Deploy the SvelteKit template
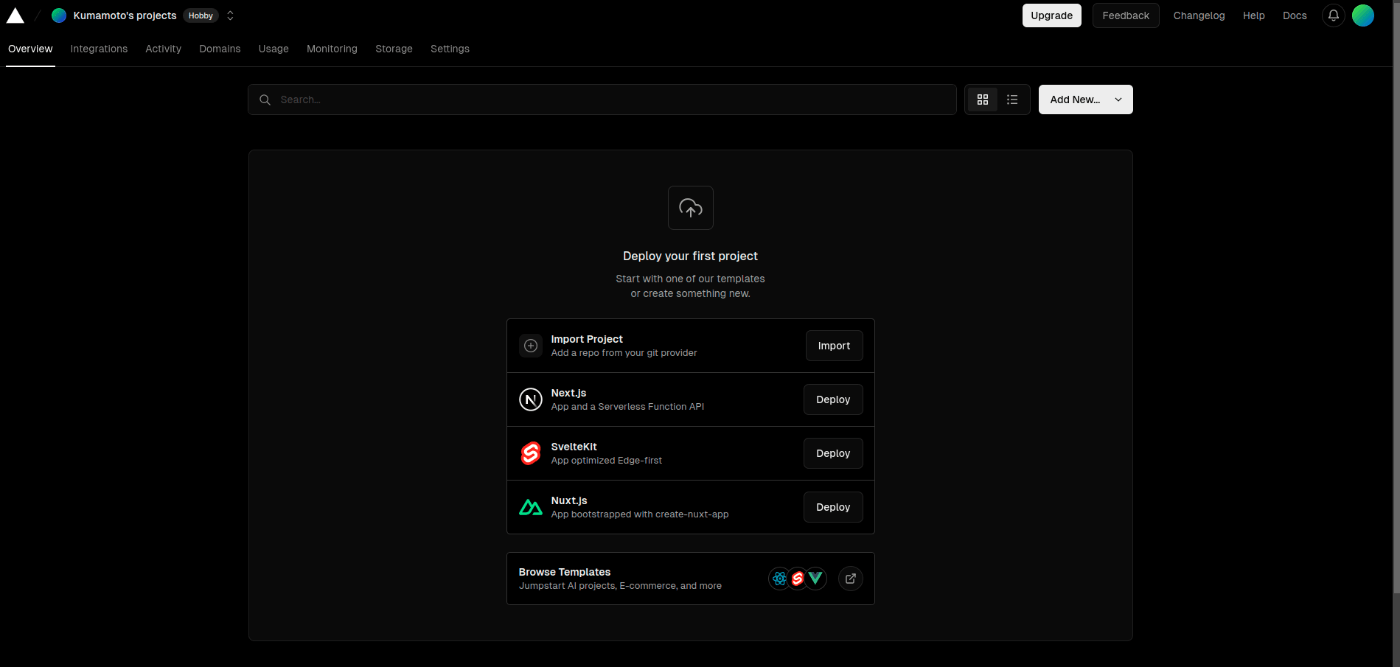The image size is (1400, 667). [x=833, y=453]
